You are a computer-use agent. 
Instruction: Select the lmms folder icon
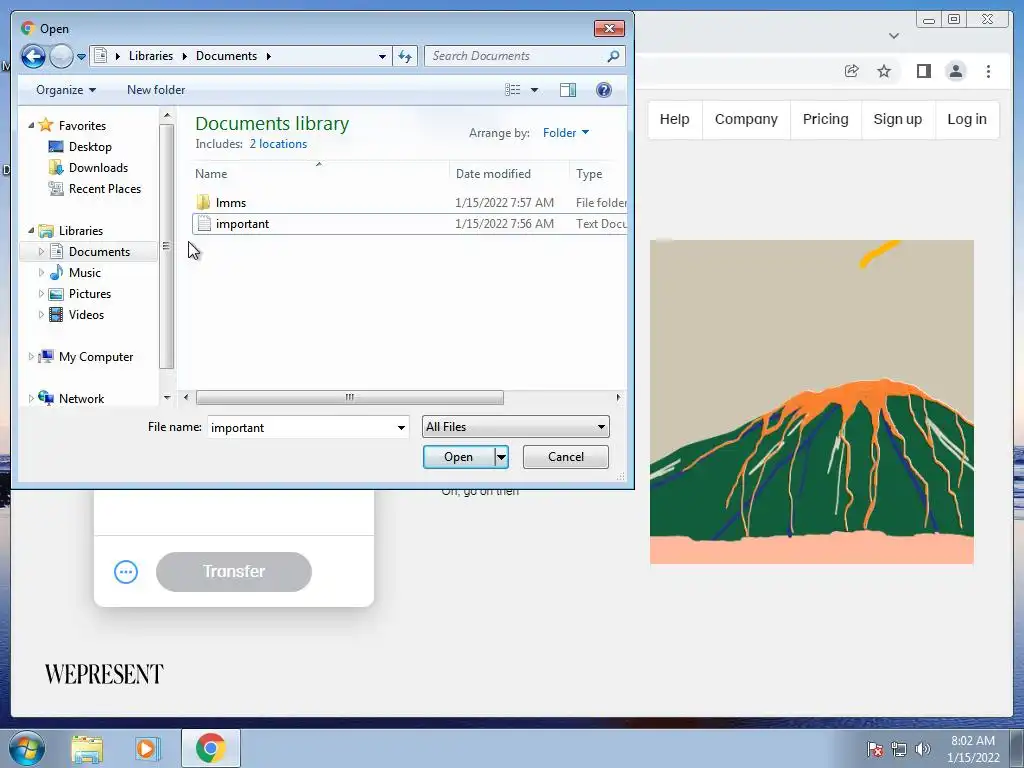click(x=203, y=202)
